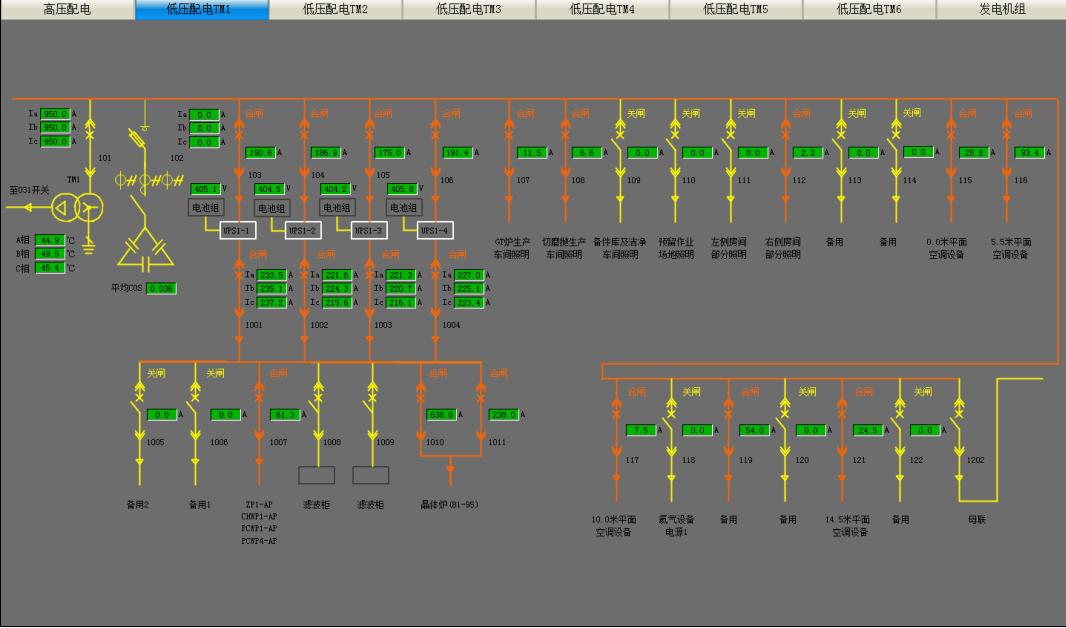This screenshot has height=628, width=1066.
Task: Click the TM1 transformer symbol
Action: 80,208
